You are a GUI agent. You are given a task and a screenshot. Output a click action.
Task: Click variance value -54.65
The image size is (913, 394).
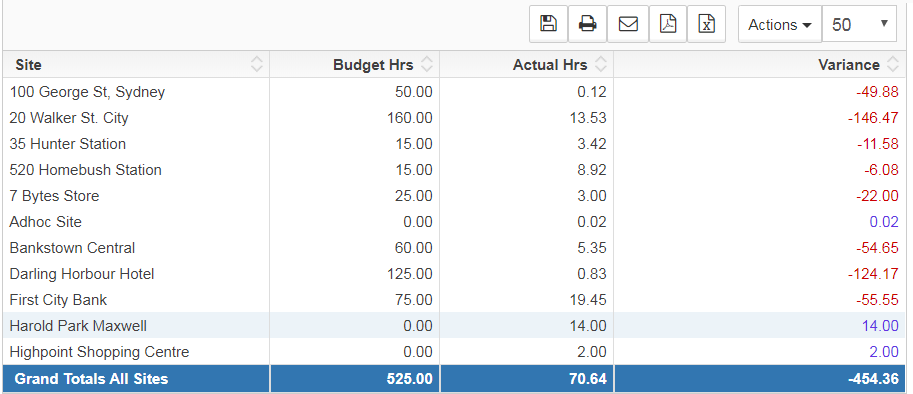click(877, 248)
